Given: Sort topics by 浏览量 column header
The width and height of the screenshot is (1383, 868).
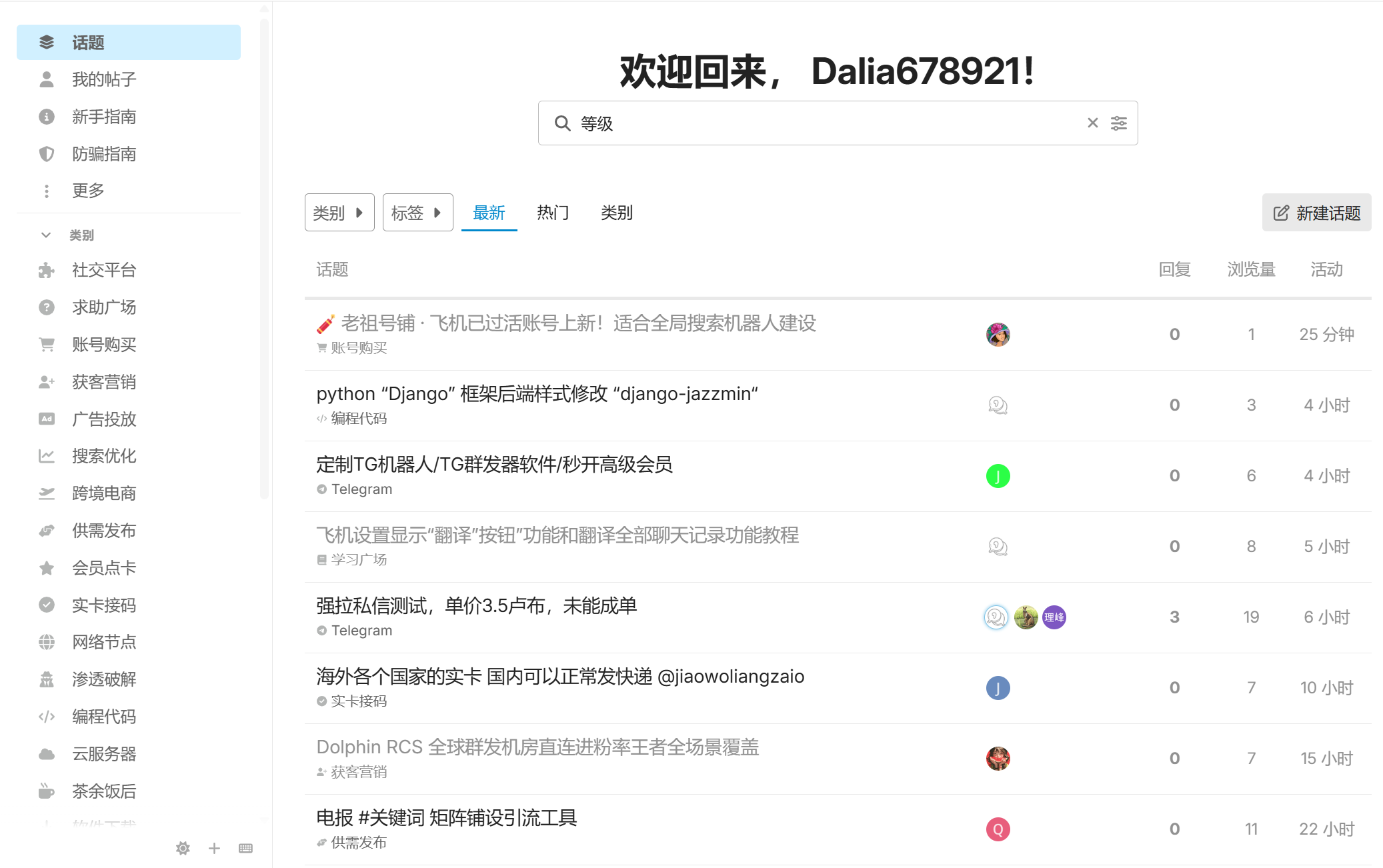Looking at the screenshot, I should point(1251,269).
